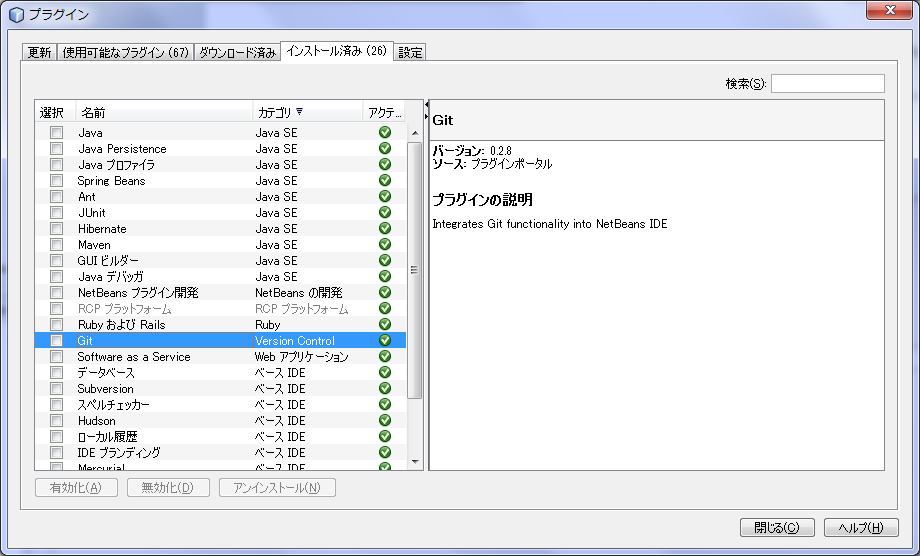
Task: Tick the JUnit plugin checkbox
Action: 56,212
